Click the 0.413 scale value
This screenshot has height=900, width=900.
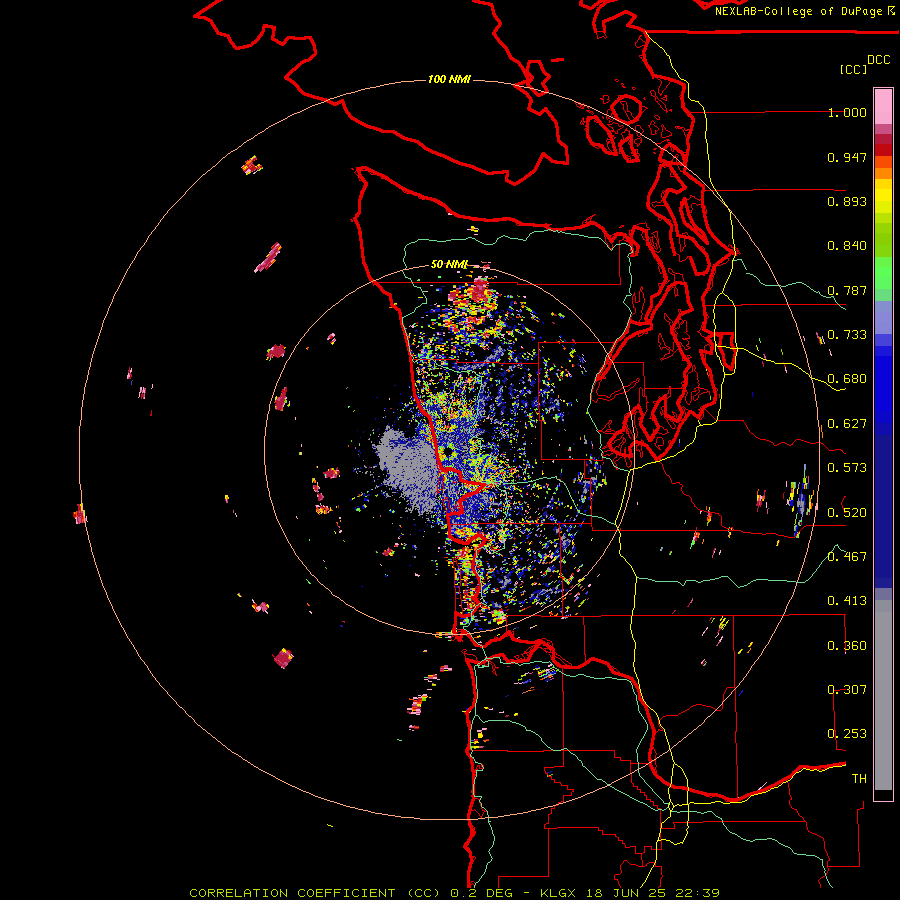click(x=847, y=601)
